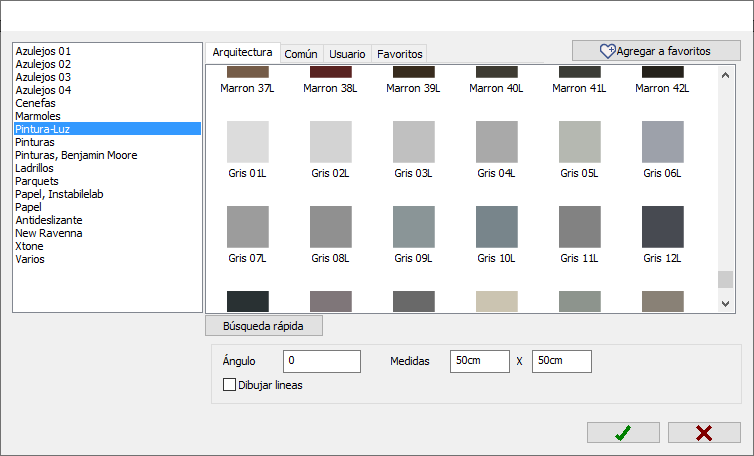Select the Marron 38L swatch
Image resolution: width=754 pixels, height=456 pixels.
(x=331, y=72)
